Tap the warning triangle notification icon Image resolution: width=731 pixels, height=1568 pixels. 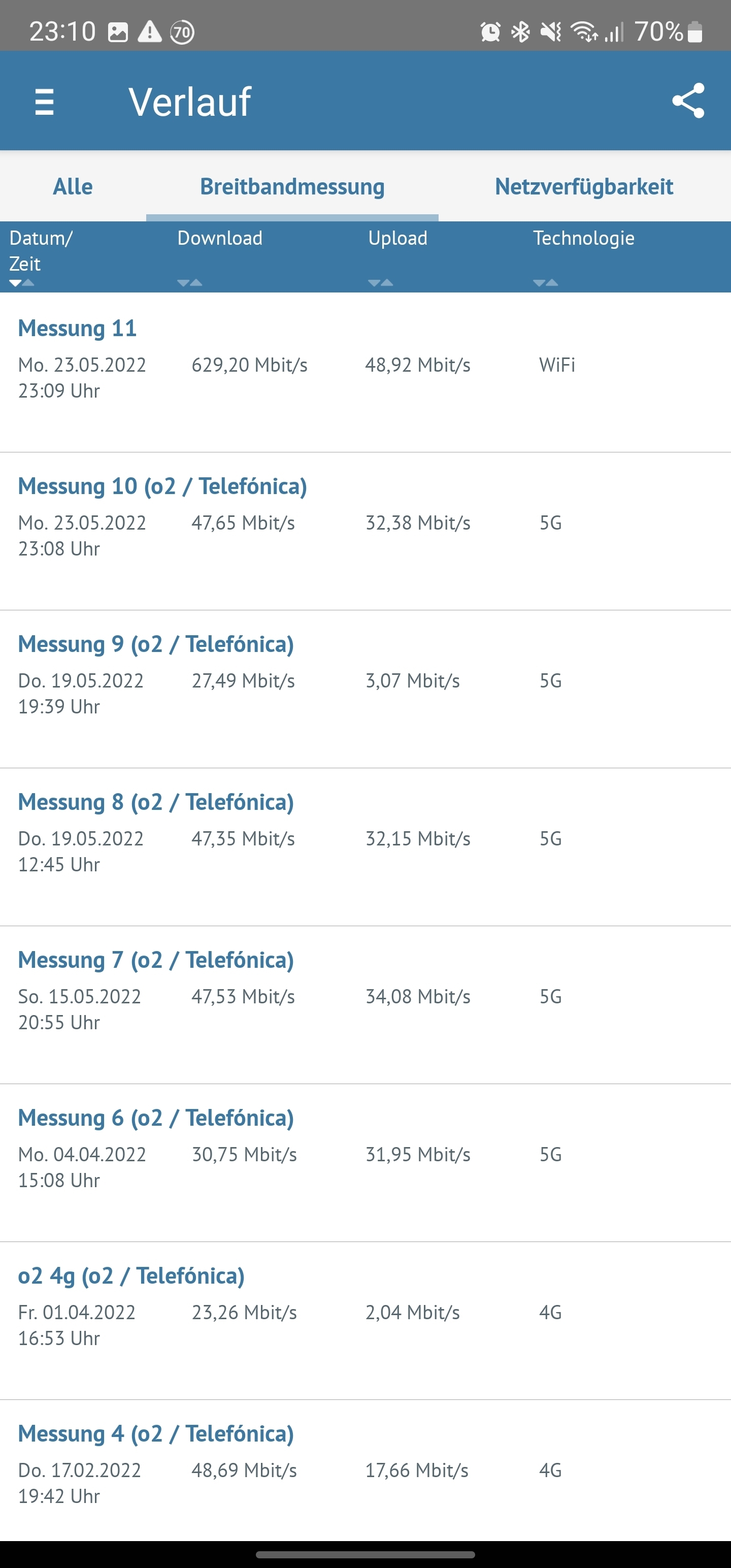[150, 31]
